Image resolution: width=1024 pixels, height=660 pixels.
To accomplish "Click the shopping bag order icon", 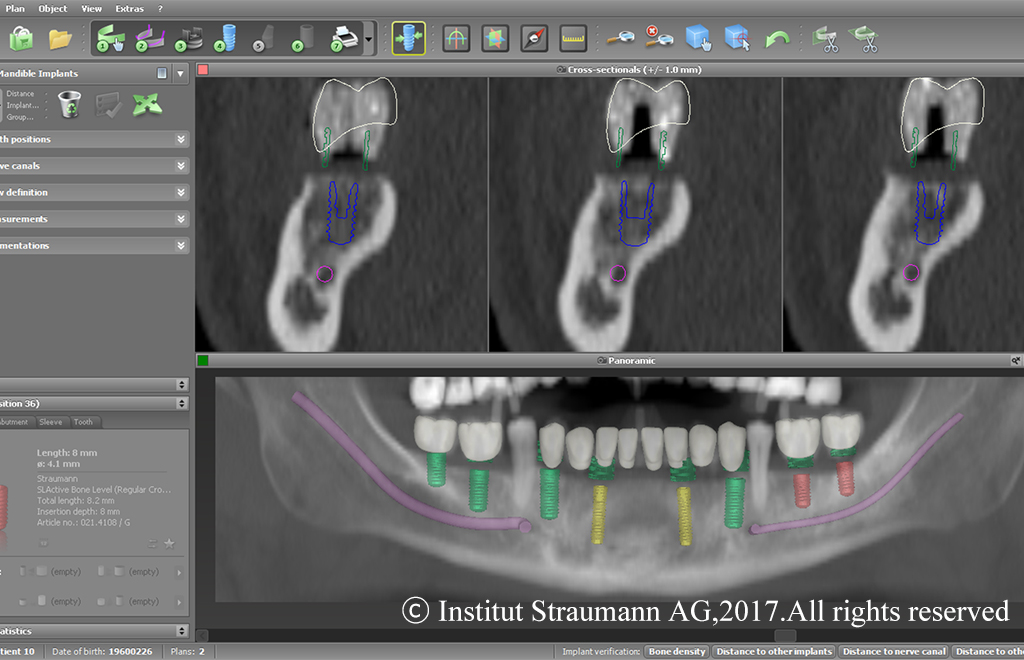I will 21,39.
